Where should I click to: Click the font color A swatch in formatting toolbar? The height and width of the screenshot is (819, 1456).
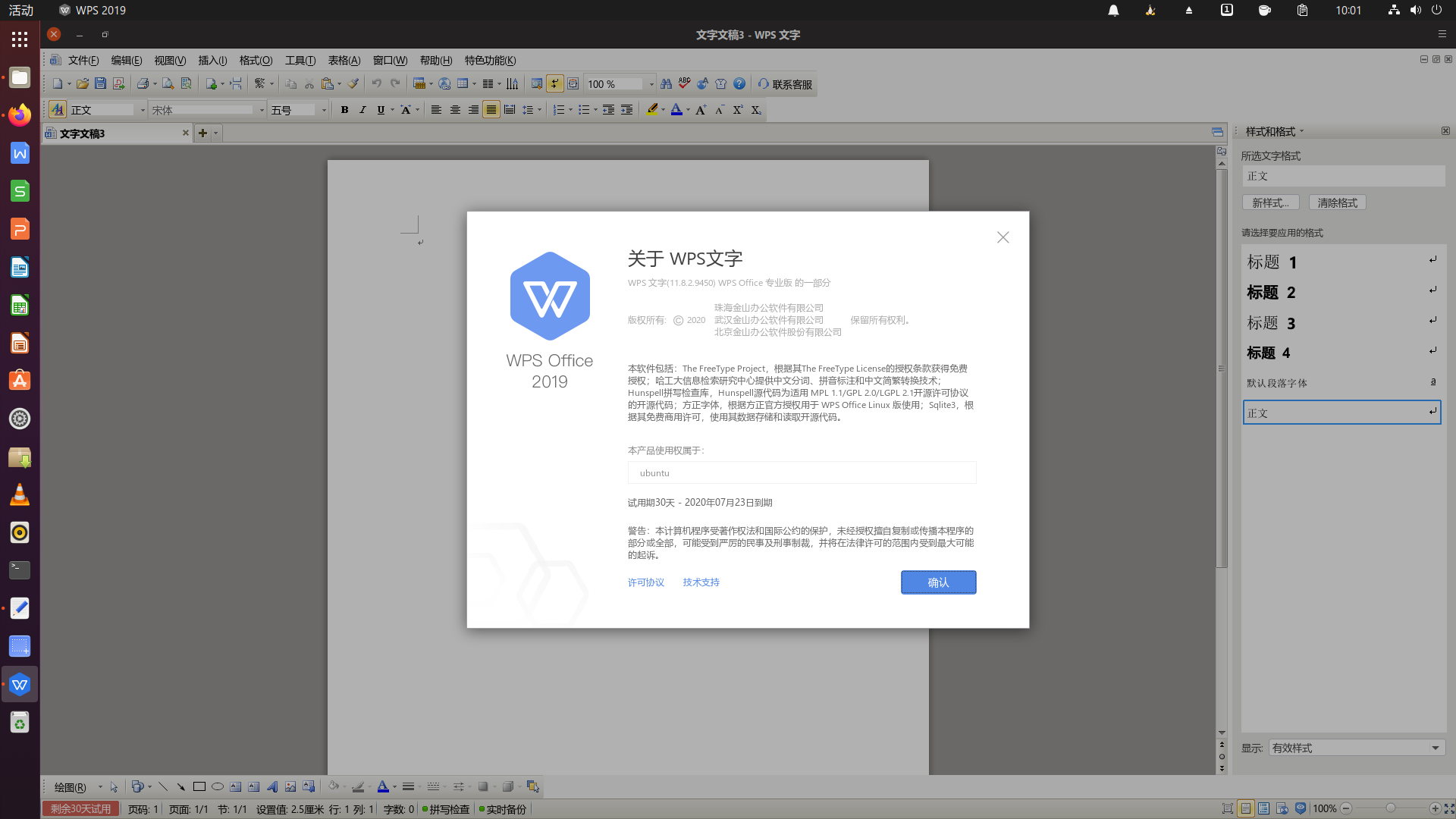click(677, 110)
